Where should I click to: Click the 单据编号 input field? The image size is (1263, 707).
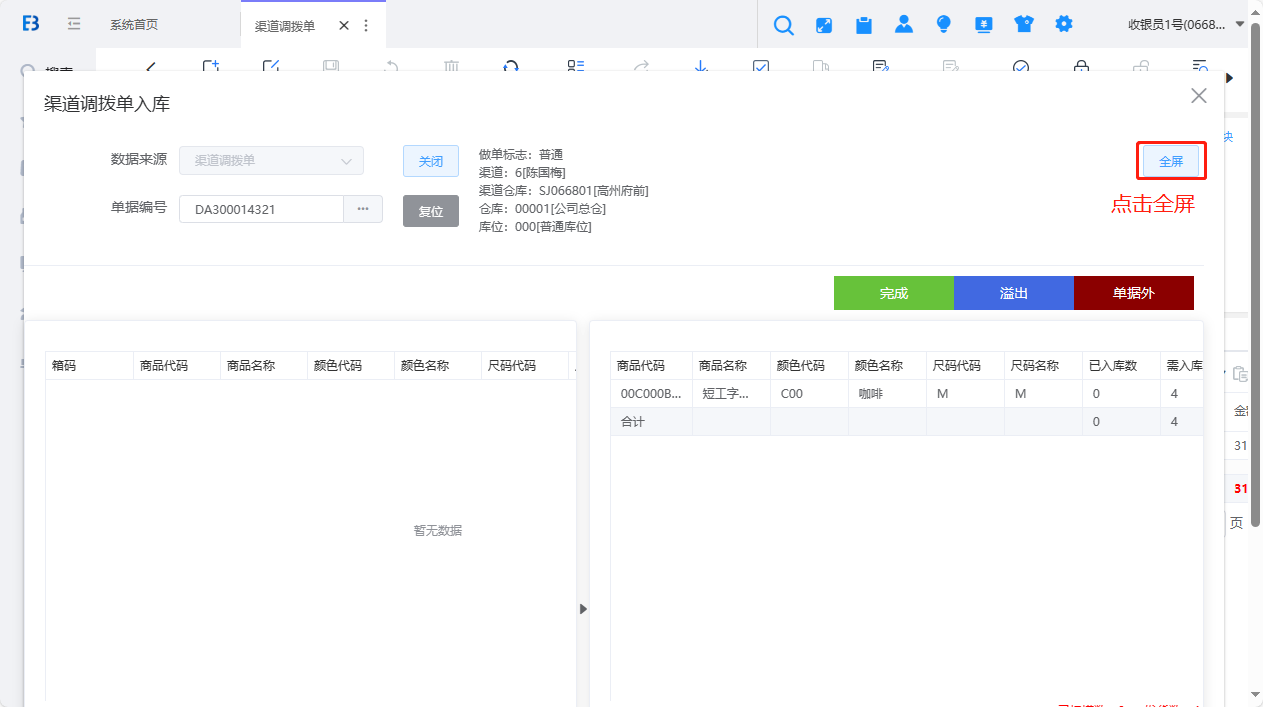tap(262, 209)
